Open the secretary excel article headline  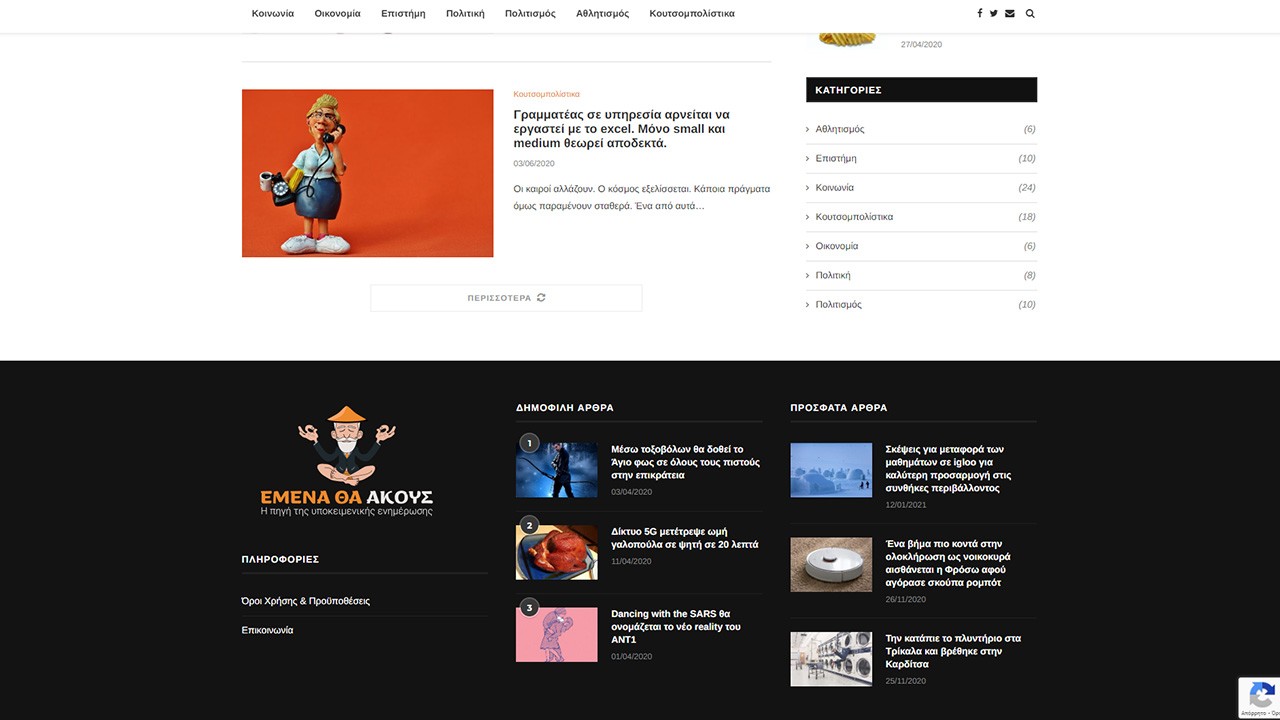point(621,129)
